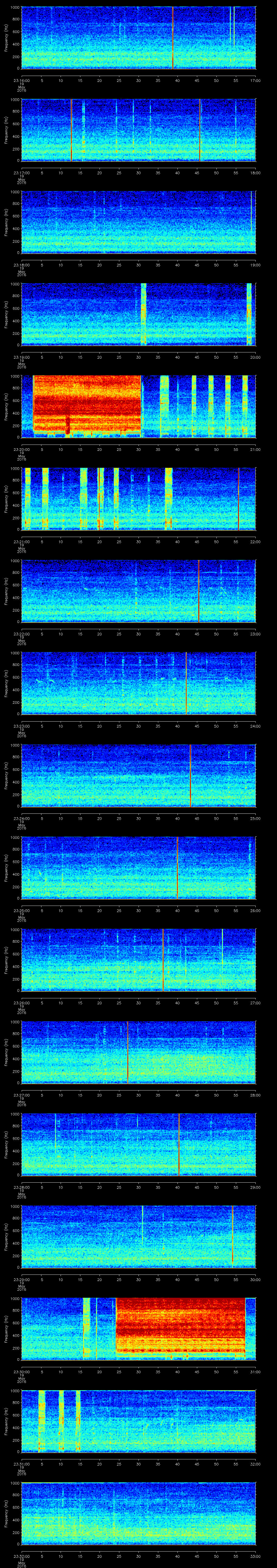Click the Frequency (Hz) axis label of the 23:32:00 panel
The image size is (277, 1568).
6,1514
